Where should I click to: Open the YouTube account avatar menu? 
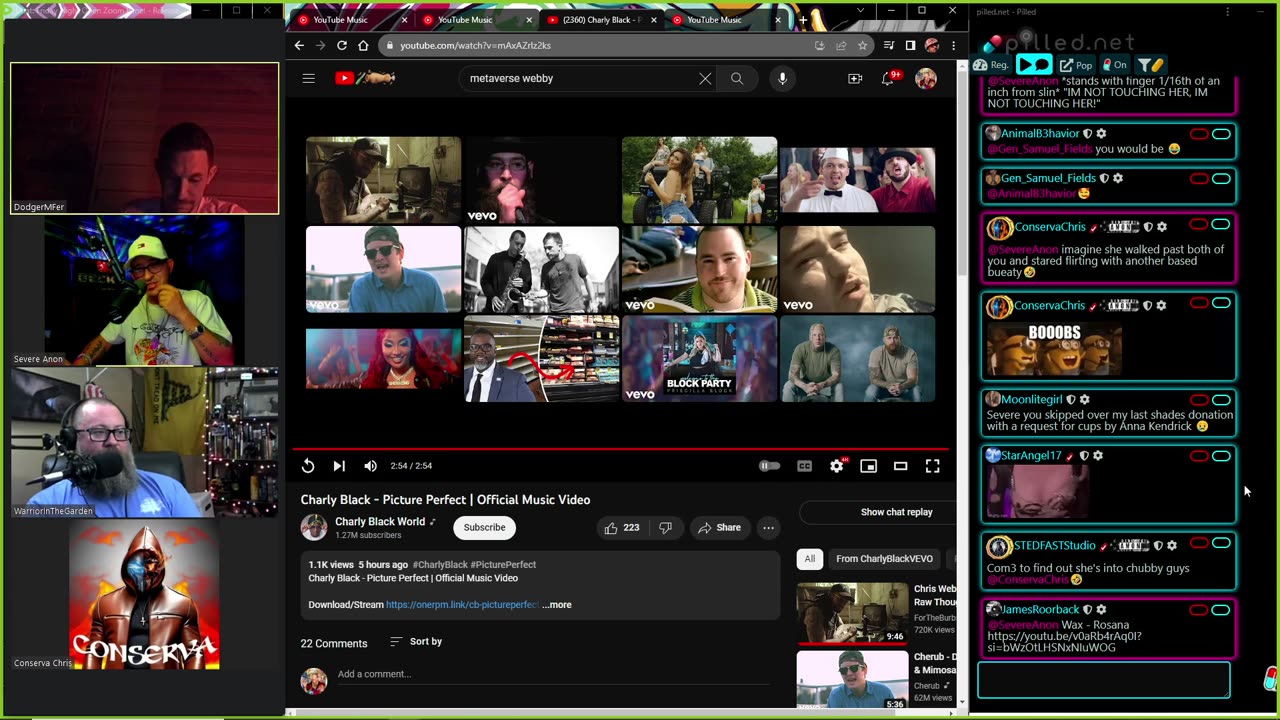[x=926, y=78]
